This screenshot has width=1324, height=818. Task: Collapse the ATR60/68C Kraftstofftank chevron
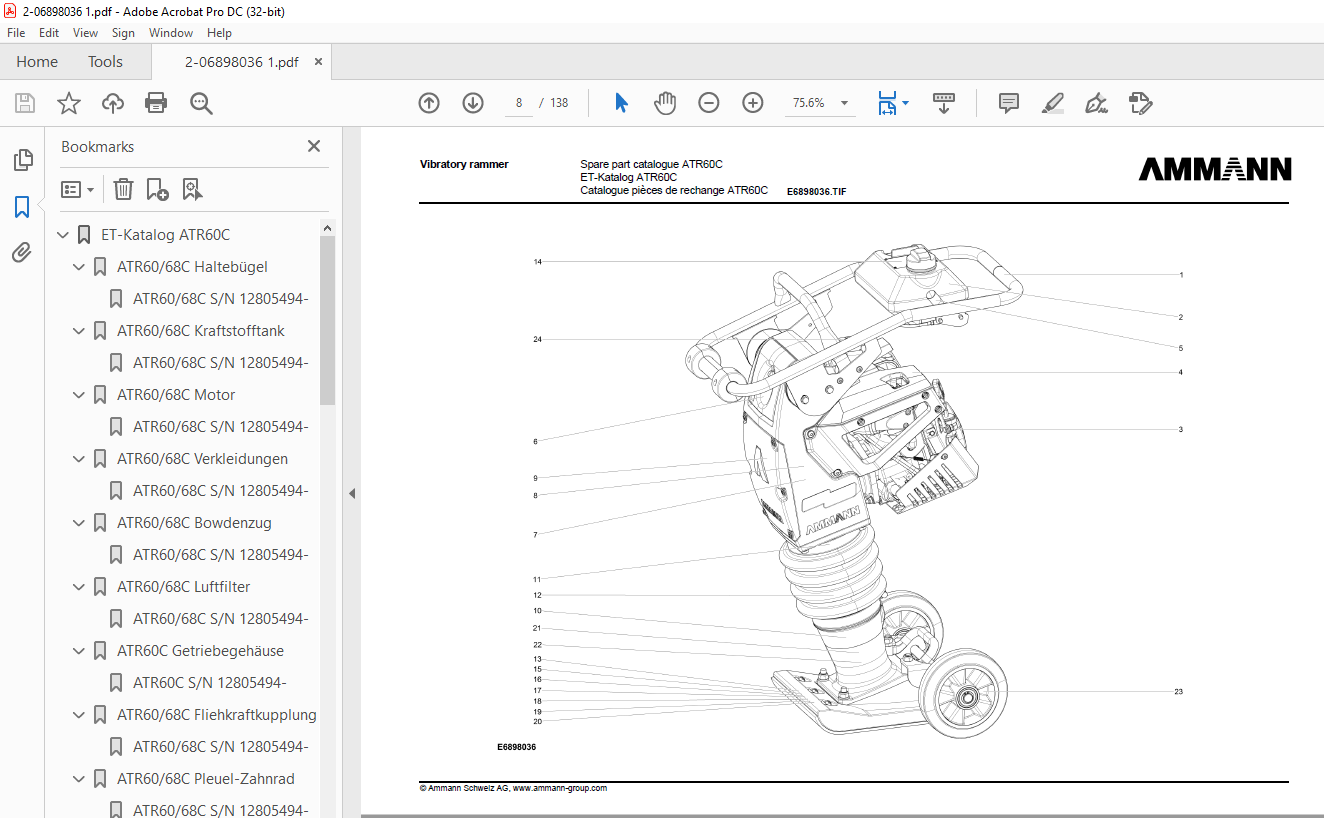click(79, 331)
